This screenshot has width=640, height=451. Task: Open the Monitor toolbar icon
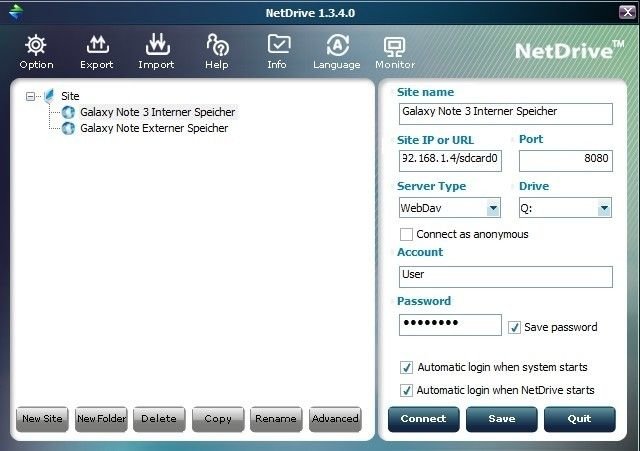(395, 47)
